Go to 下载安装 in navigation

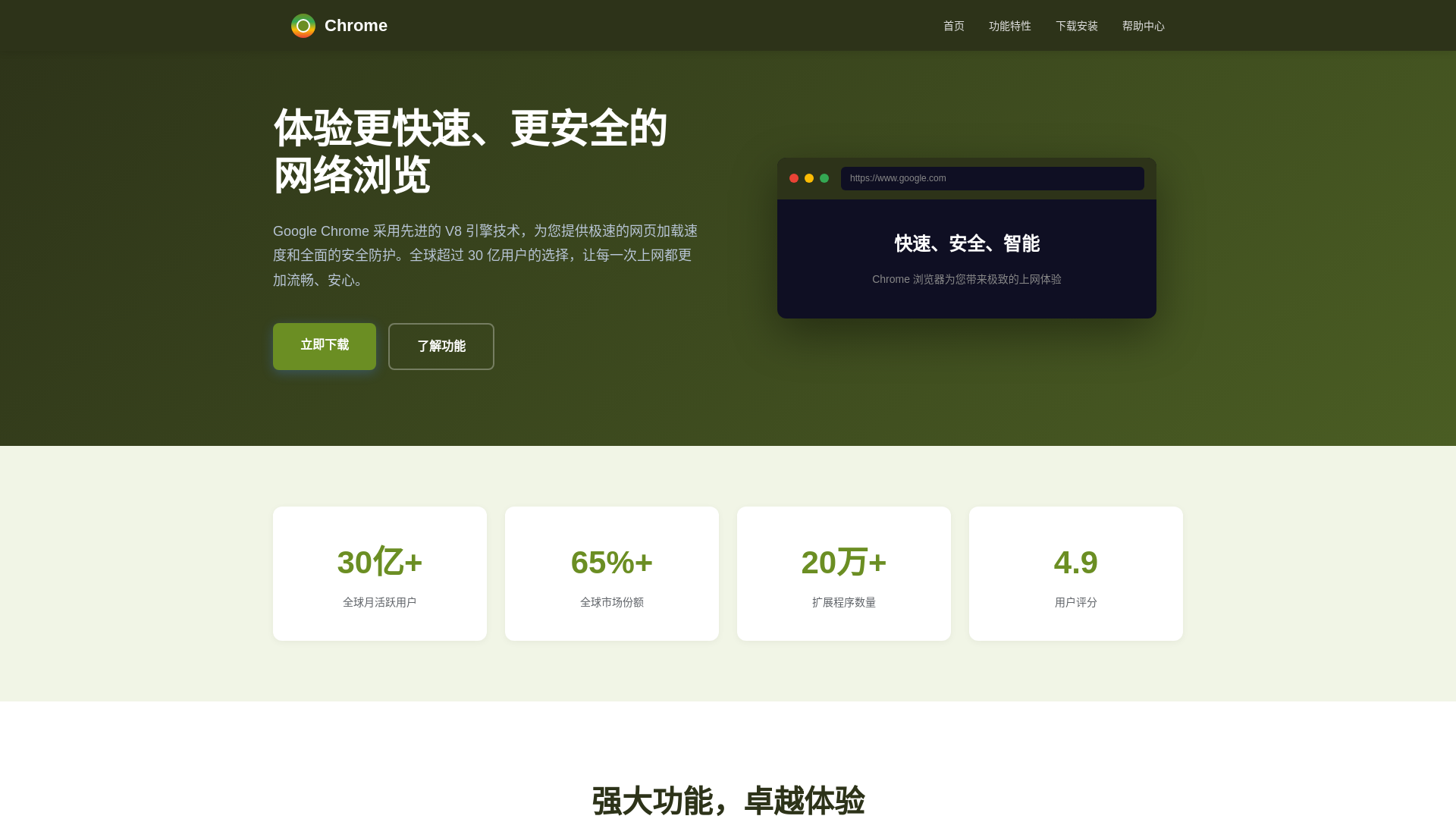click(1077, 26)
